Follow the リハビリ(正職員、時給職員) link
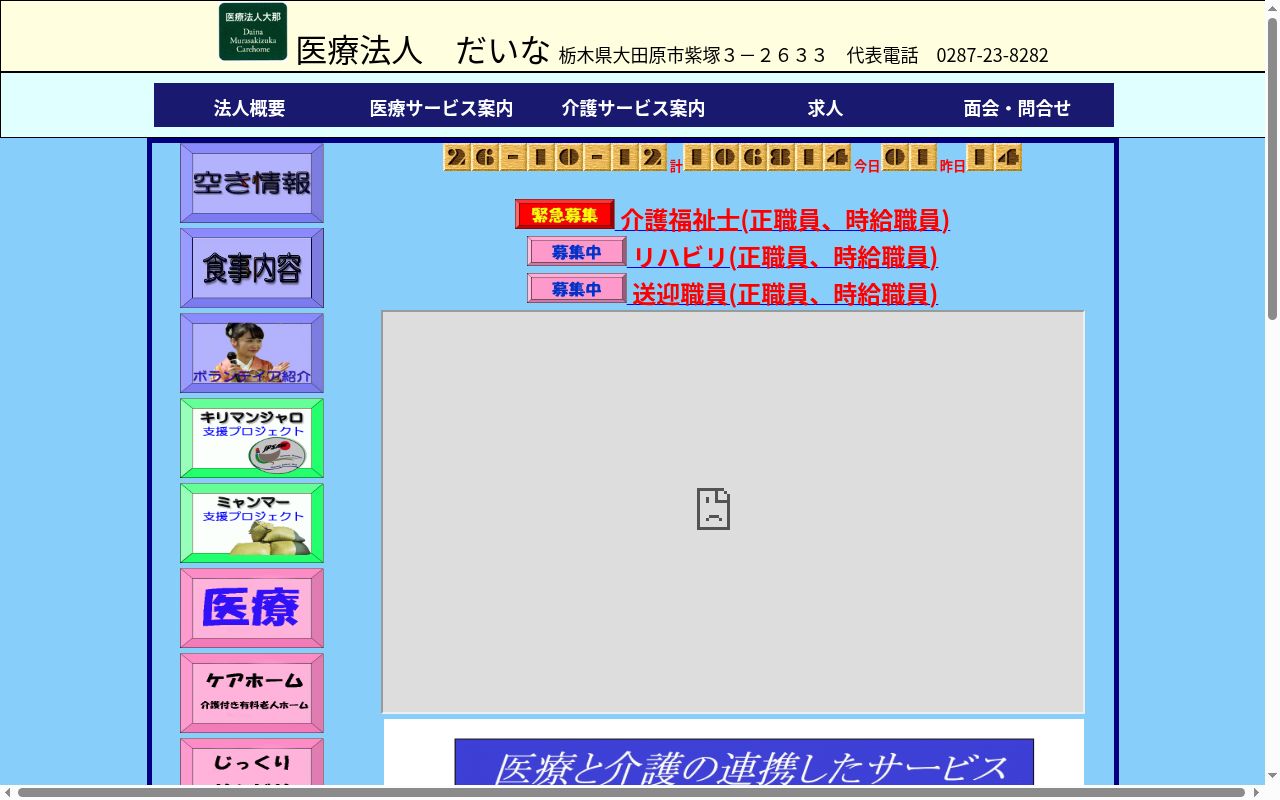 (785, 257)
